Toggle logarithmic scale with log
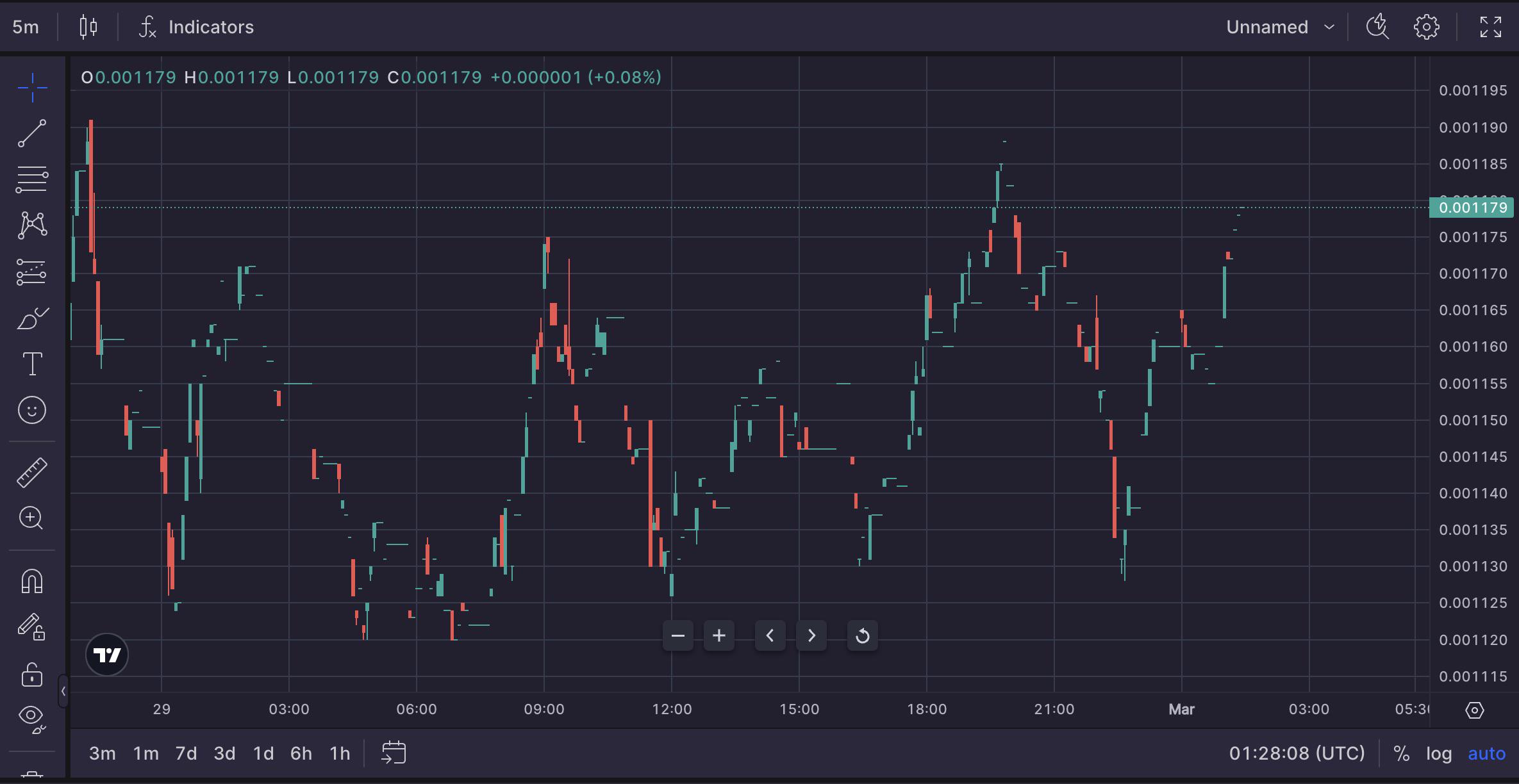The height and width of the screenshot is (784, 1519). click(1438, 753)
